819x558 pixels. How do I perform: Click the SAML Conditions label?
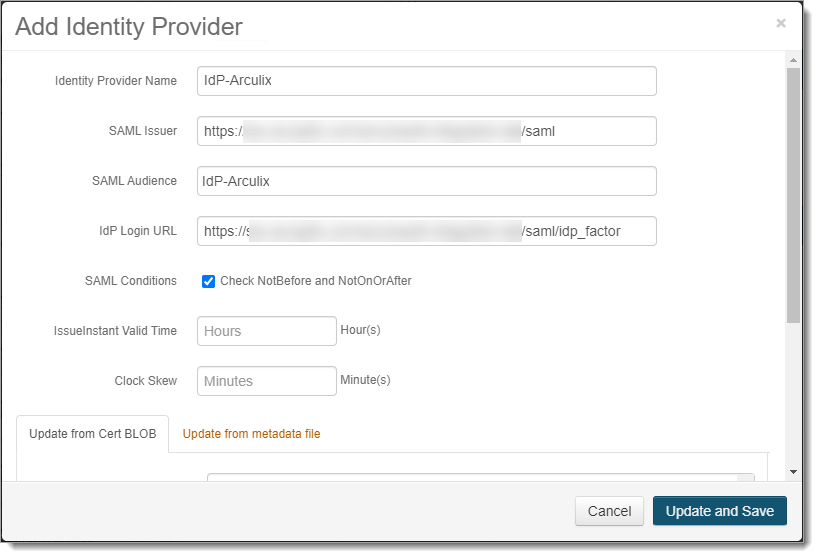[x=131, y=281]
